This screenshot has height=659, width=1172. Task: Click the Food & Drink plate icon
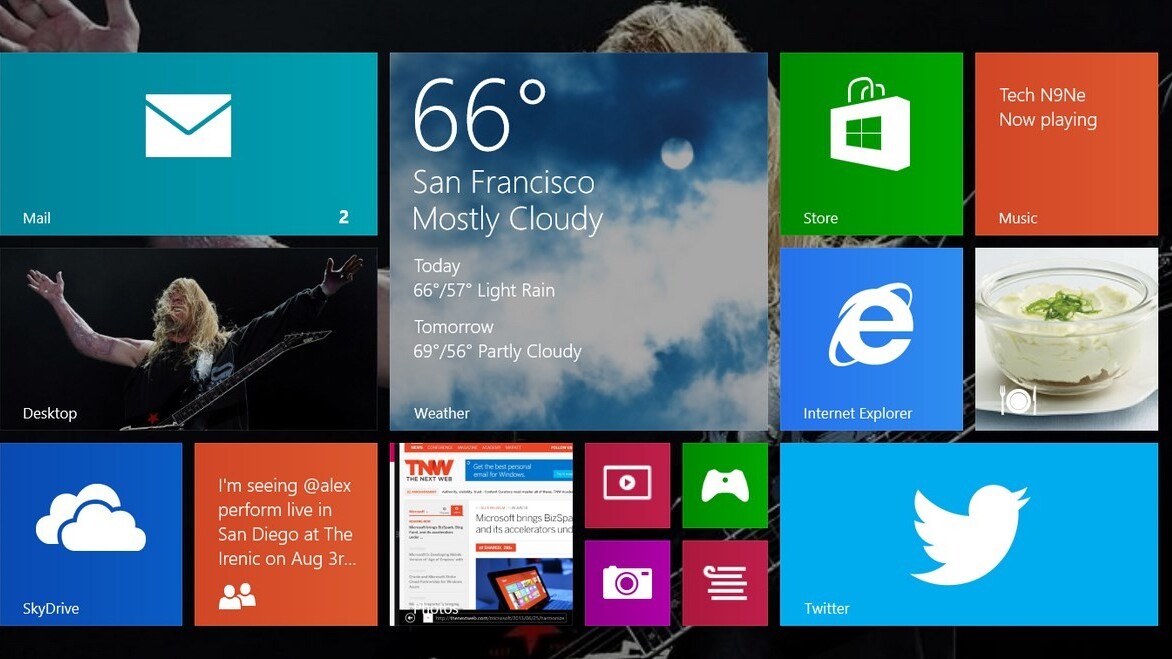(x=1018, y=401)
